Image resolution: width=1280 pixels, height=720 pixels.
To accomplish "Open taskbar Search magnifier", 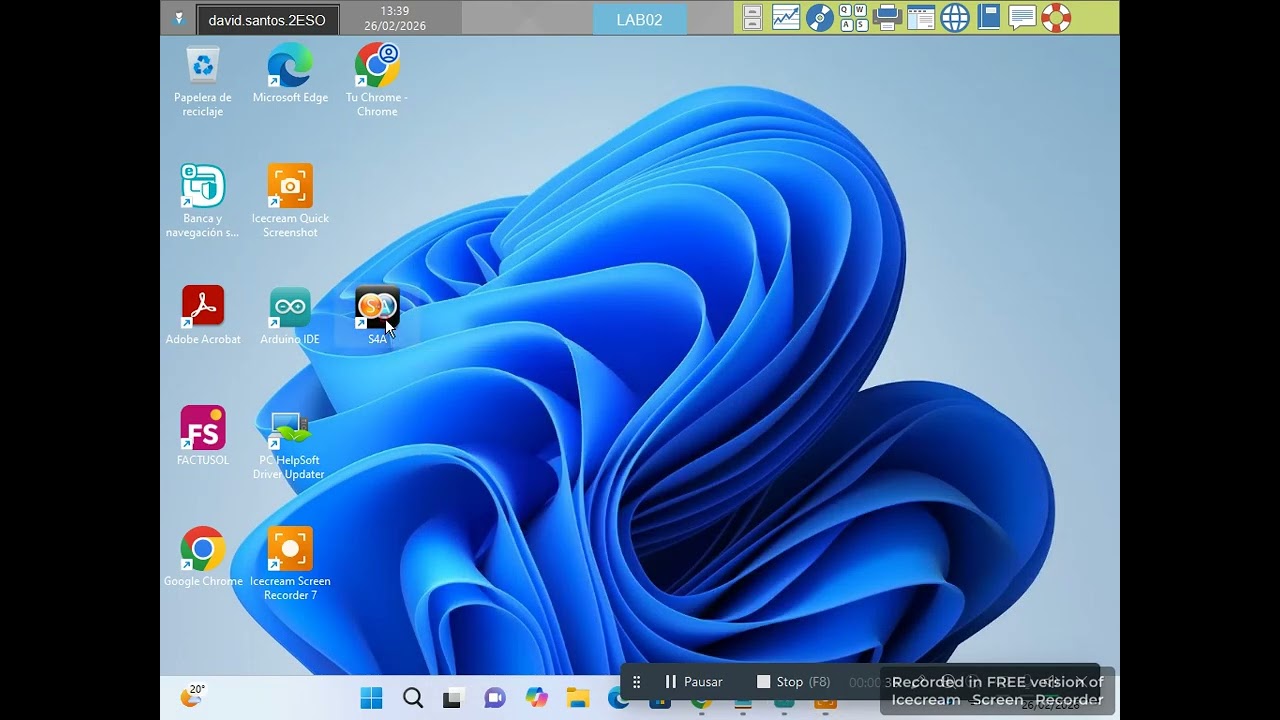I will tap(412, 698).
